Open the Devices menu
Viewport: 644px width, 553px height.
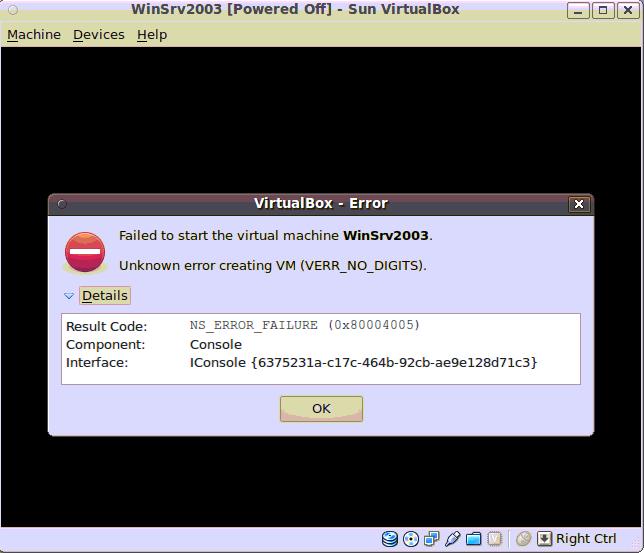pyautogui.click(x=99, y=35)
